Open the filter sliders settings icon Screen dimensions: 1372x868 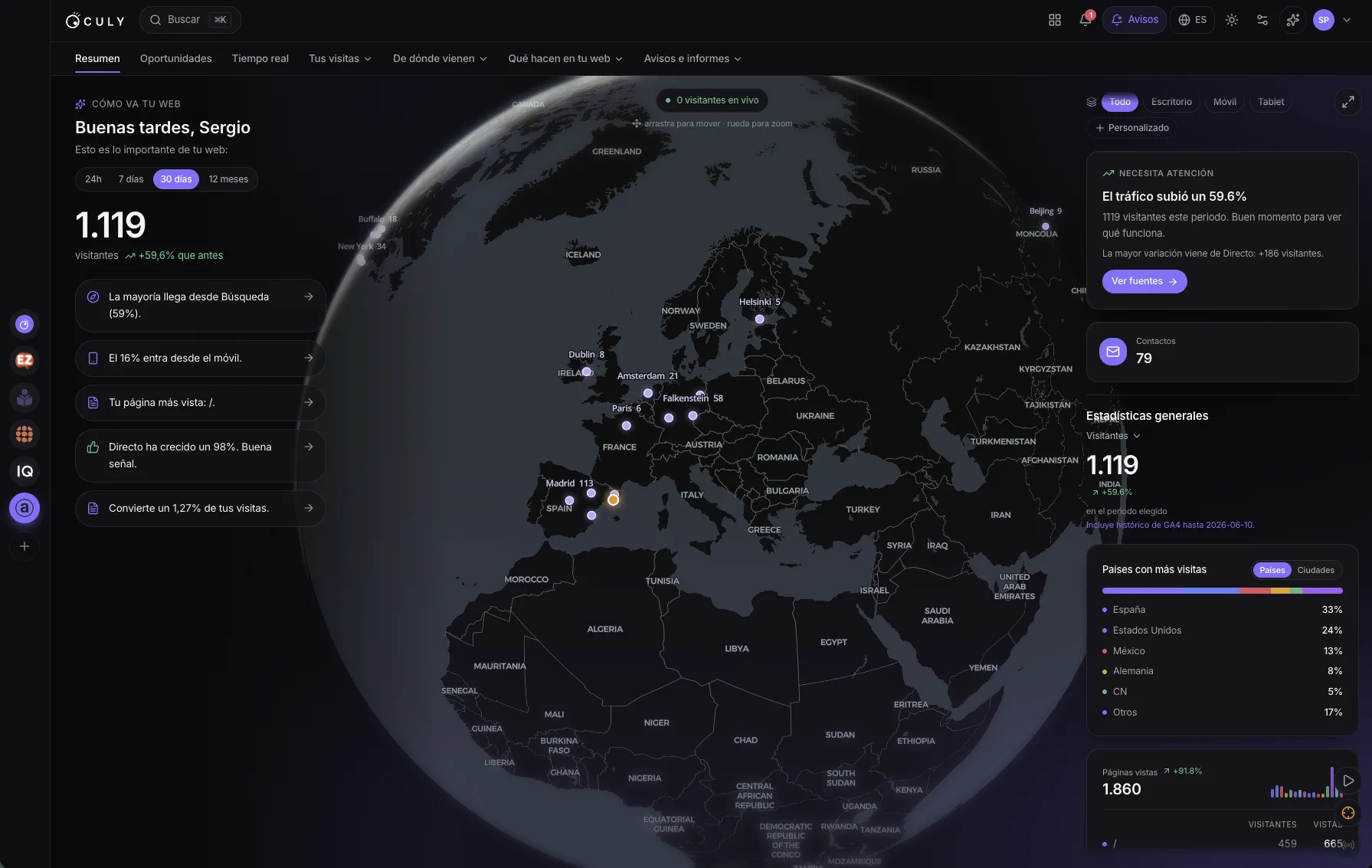point(1262,20)
